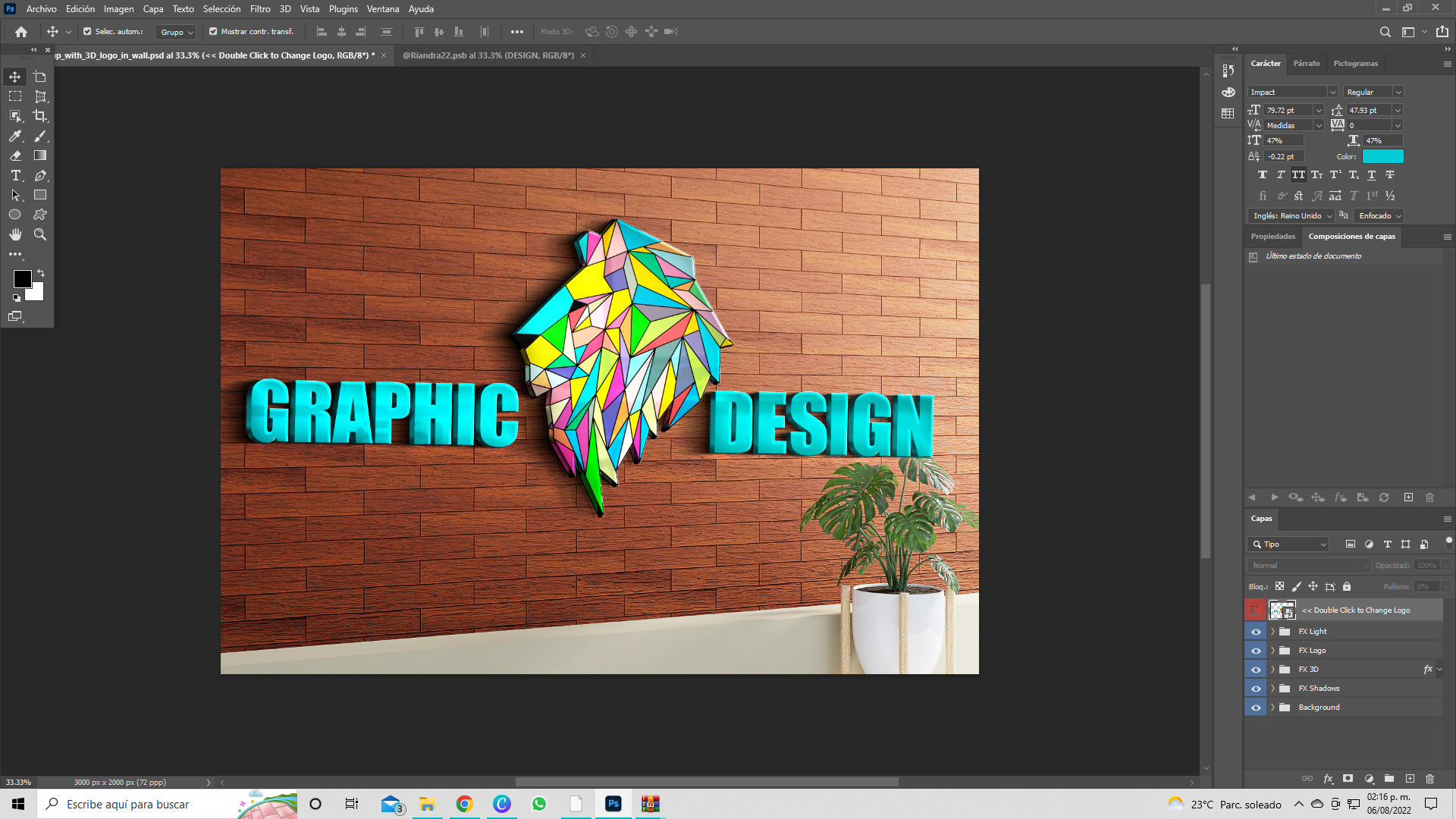
Task: Open Google Chrome from the taskbar
Action: point(464,804)
